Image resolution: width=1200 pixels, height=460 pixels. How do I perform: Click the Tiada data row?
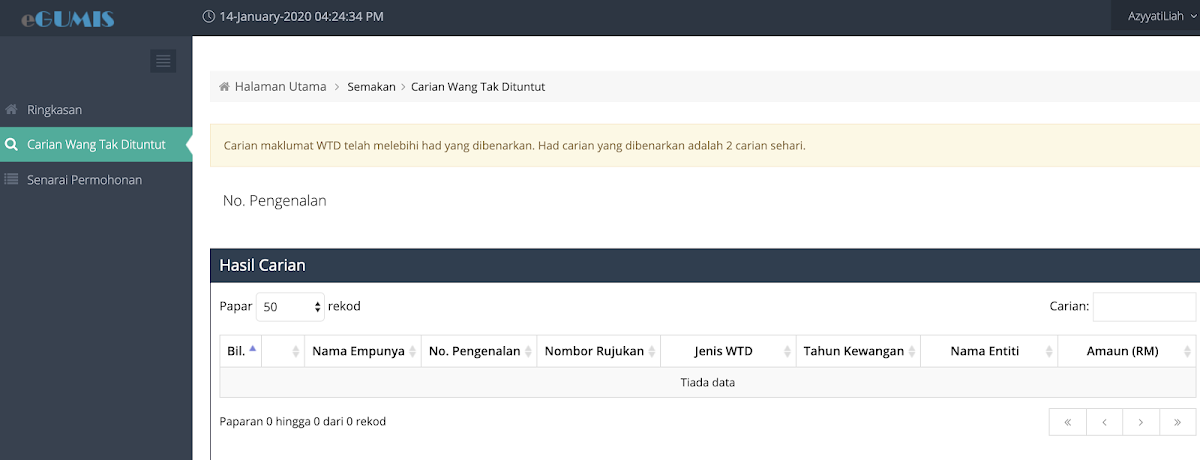tap(708, 382)
